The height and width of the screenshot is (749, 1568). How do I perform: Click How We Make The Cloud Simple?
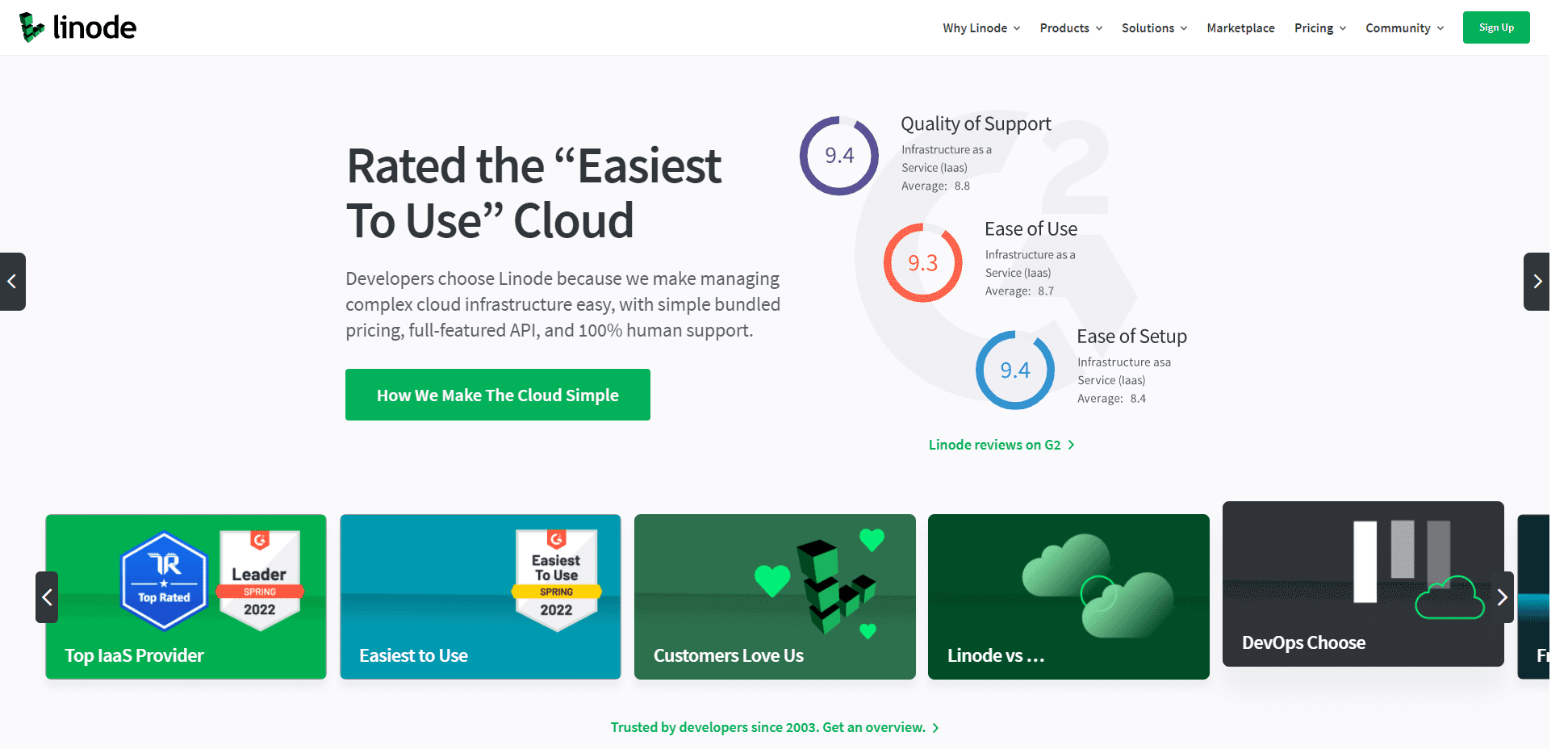[498, 395]
